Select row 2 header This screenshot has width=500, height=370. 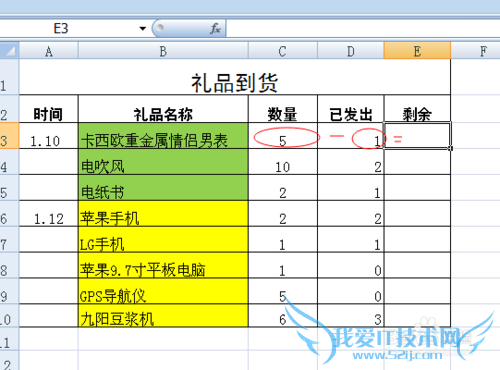[x=9, y=109]
